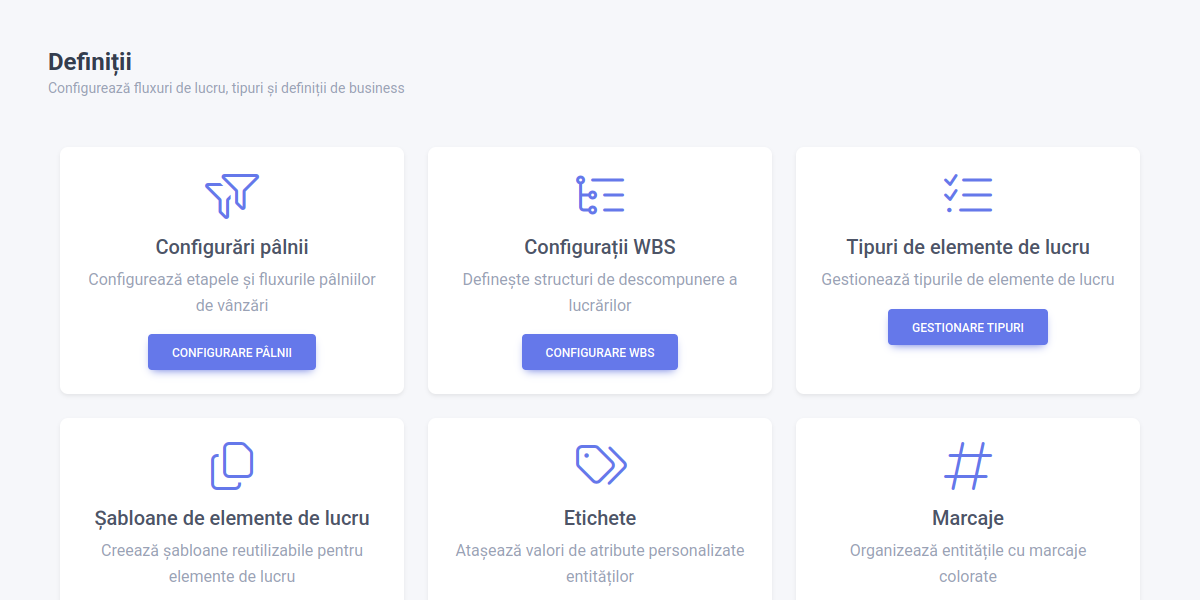Select the Configurări pâlnii card title
The height and width of the screenshot is (600, 1200).
click(x=232, y=247)
